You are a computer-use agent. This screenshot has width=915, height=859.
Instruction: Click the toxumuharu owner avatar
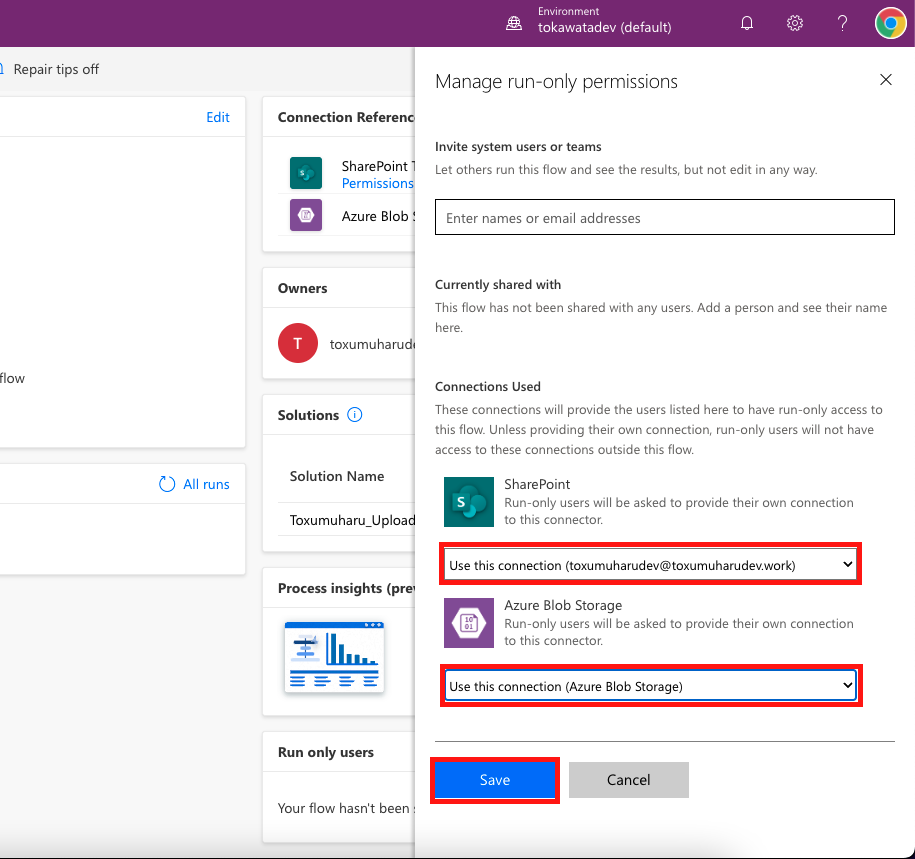point(296,343)
